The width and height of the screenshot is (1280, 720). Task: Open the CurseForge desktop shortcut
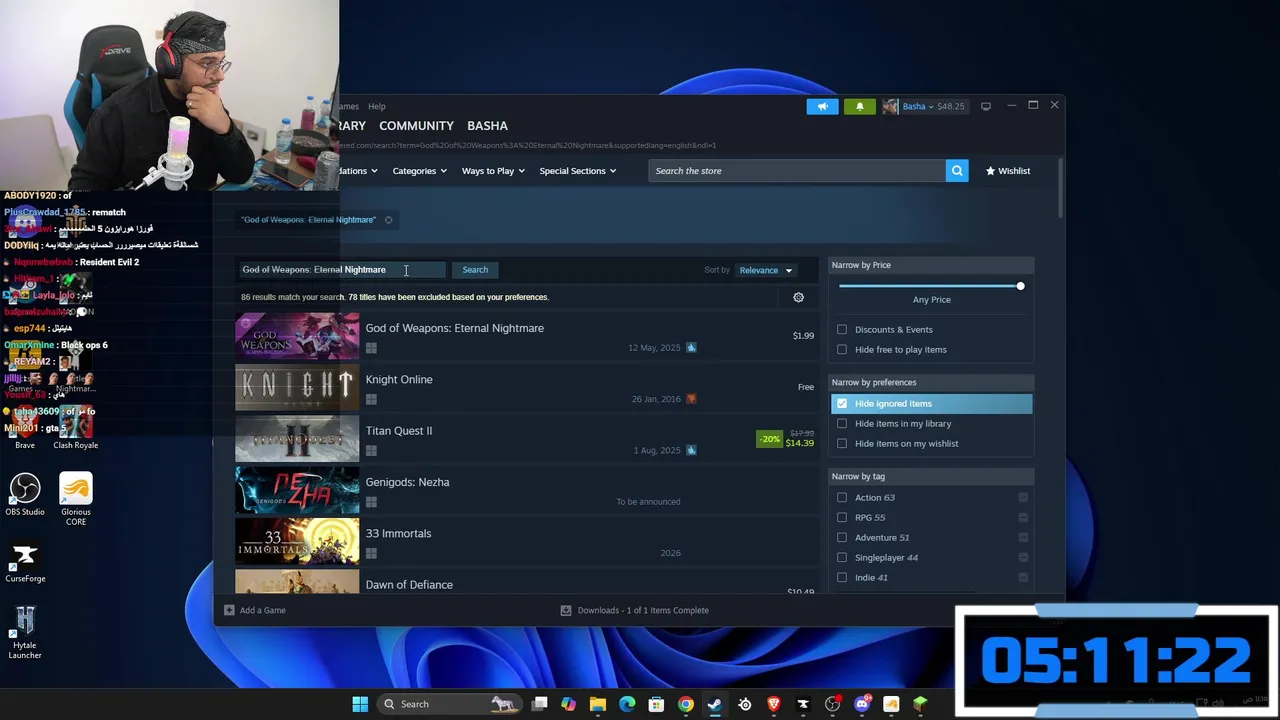click(x=25, y=562)
